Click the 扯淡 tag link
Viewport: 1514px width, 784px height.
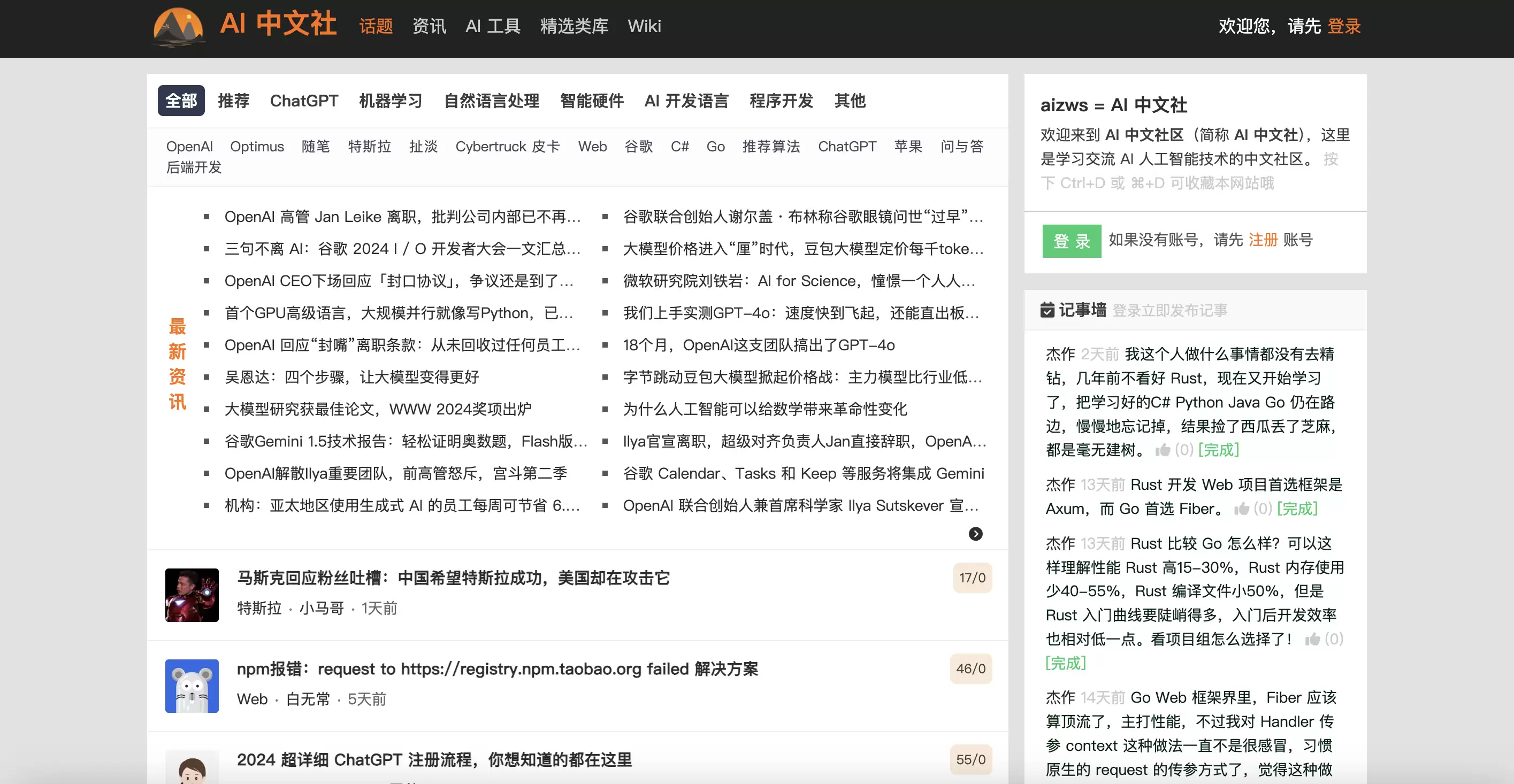click(x=423, y=147)
